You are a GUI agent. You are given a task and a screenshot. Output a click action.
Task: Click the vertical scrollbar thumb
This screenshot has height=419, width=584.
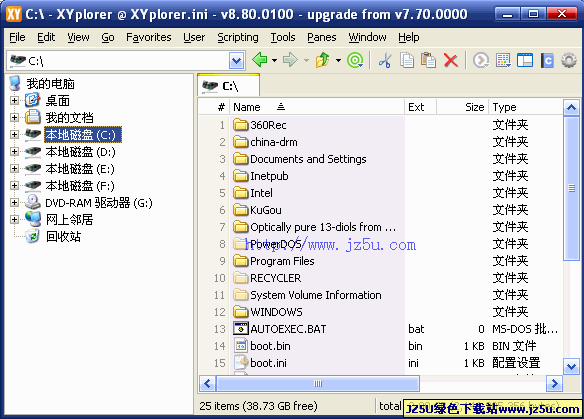point(571,188)
